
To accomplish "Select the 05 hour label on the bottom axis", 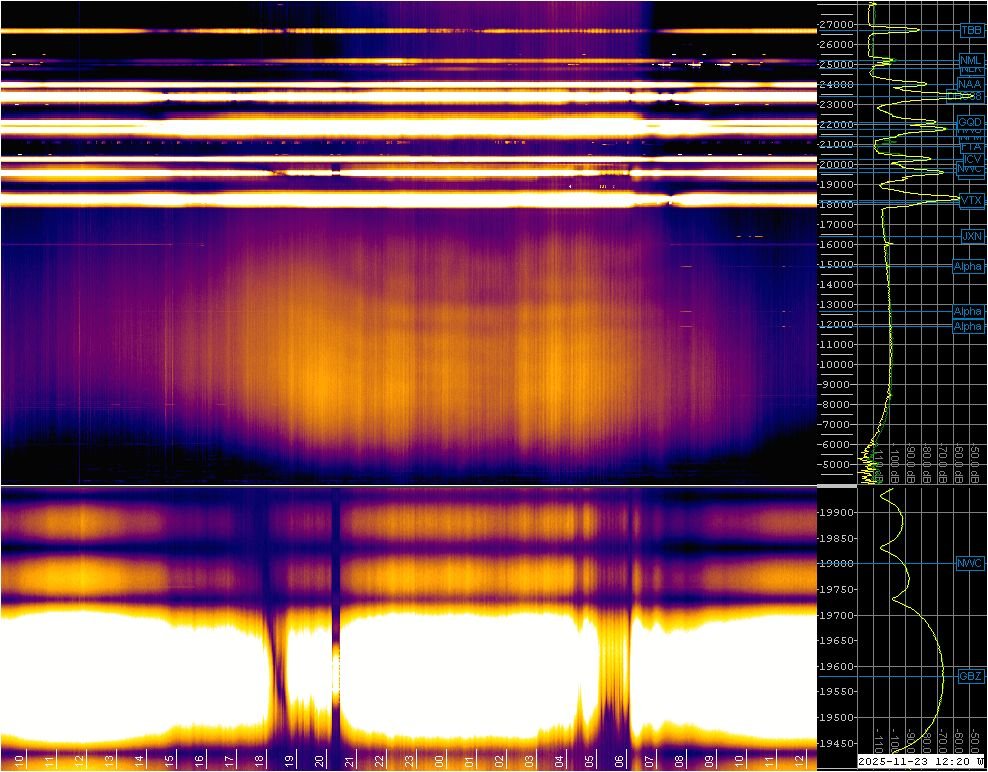I will click(x=588, y=760).
